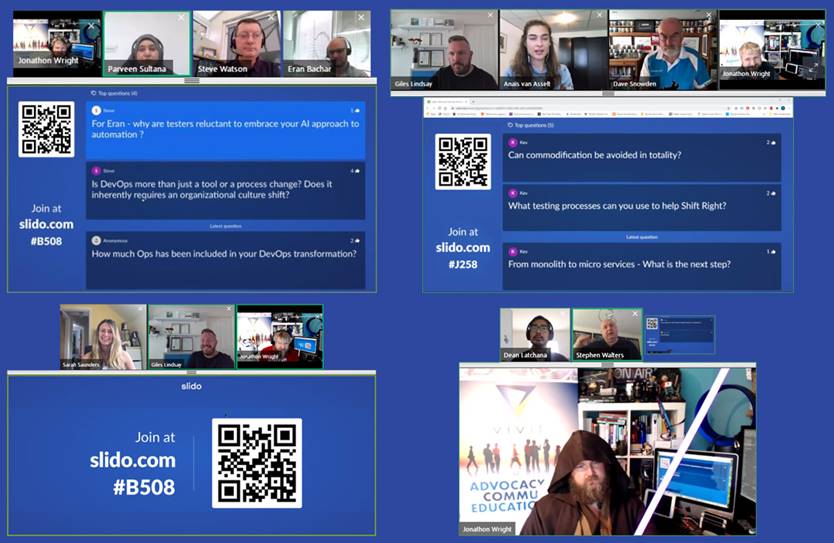Close Anais van Asselt's video tile

coord(601,17)
